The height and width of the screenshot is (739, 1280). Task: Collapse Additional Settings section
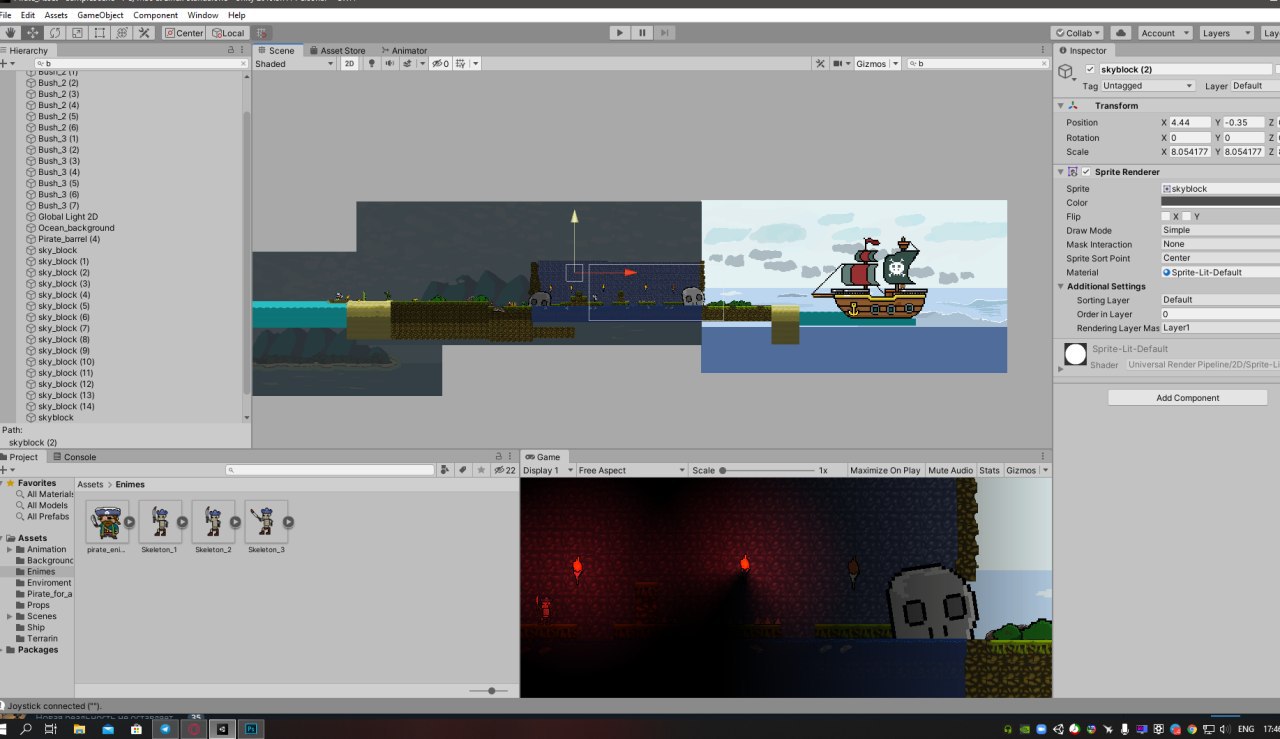tap(1061, 286)
